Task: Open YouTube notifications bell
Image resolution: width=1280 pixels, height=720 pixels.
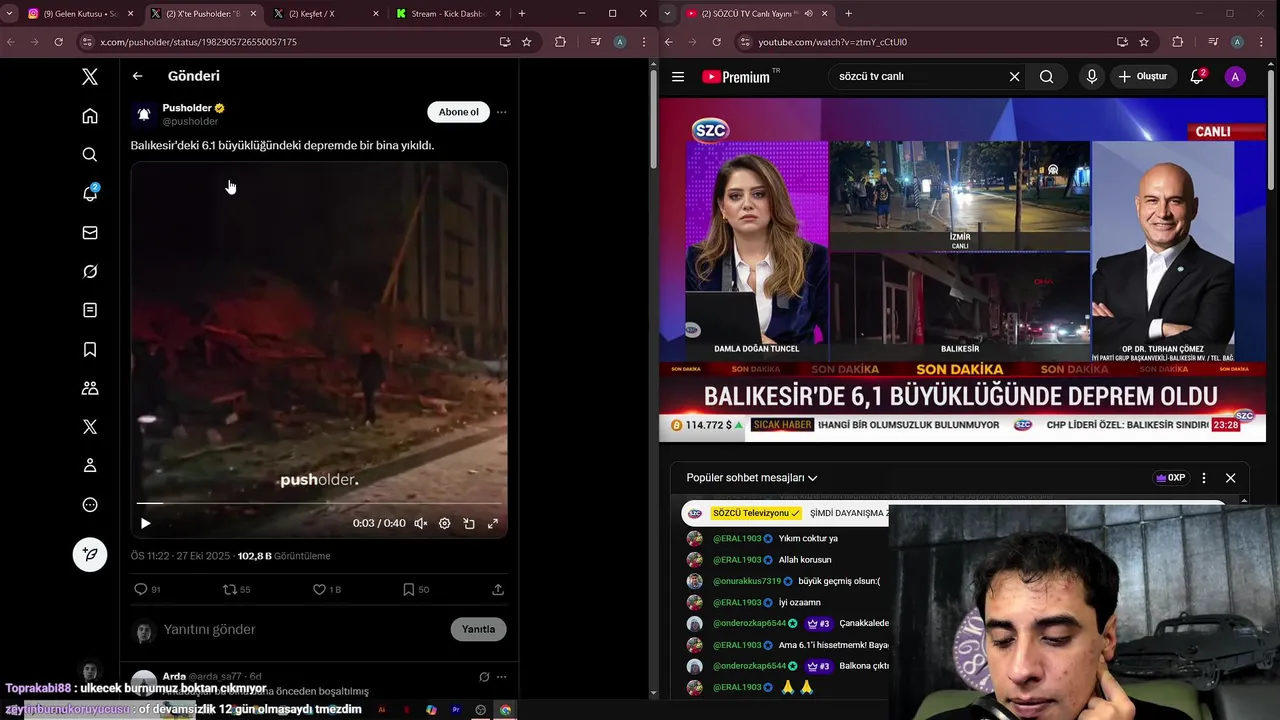Action: pyautogui.click(x=1197, y=77)
